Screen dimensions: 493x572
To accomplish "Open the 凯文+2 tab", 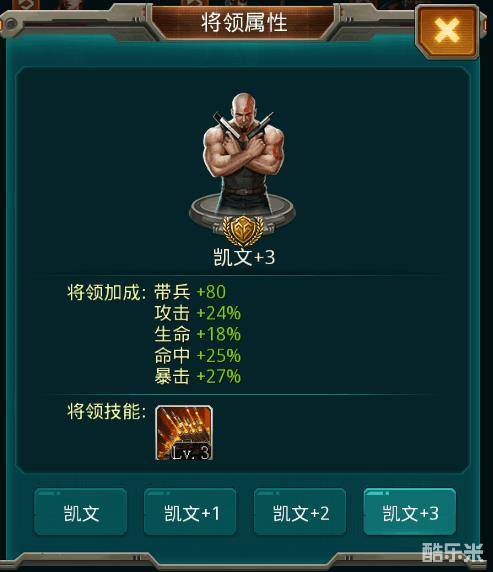I will [300, 512].
